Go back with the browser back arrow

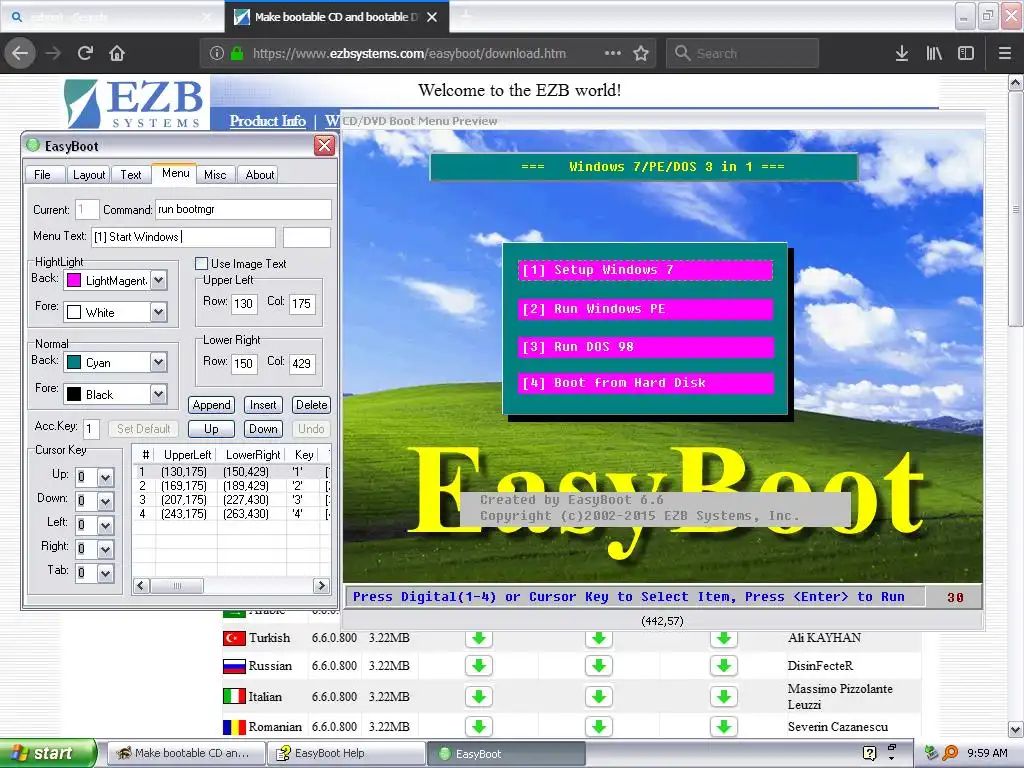(20, 53)
